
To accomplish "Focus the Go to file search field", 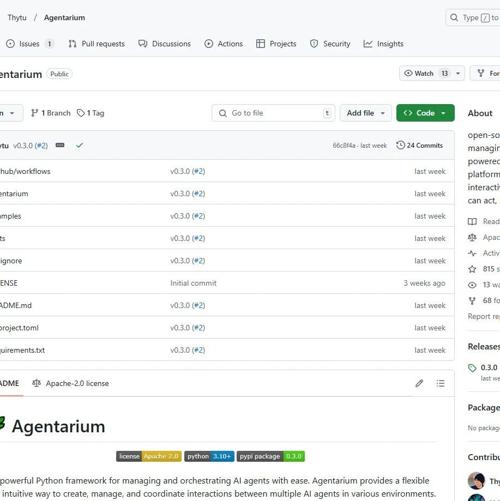I will 273,113.
